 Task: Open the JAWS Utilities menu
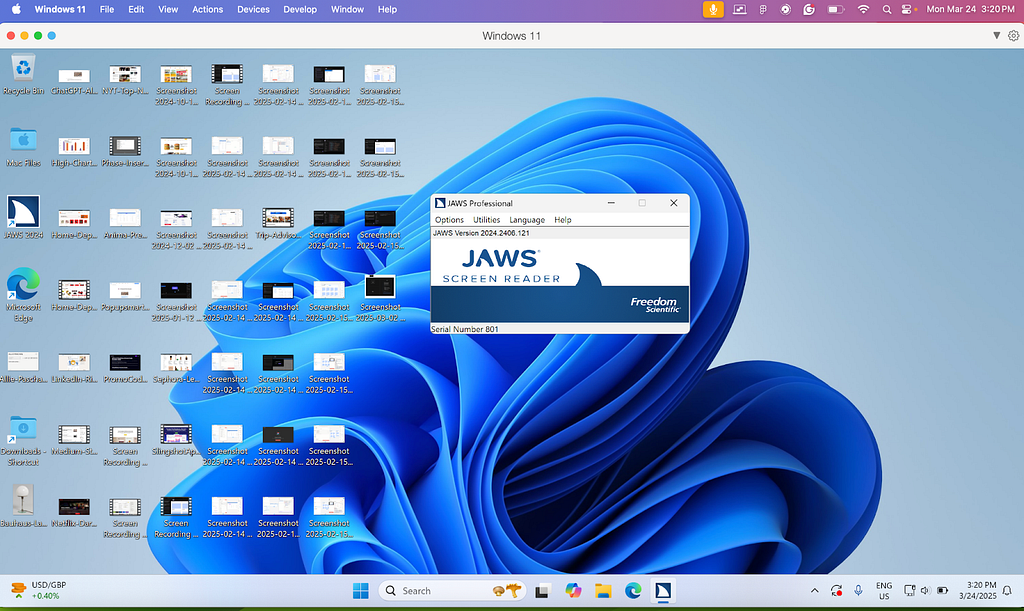487,220
